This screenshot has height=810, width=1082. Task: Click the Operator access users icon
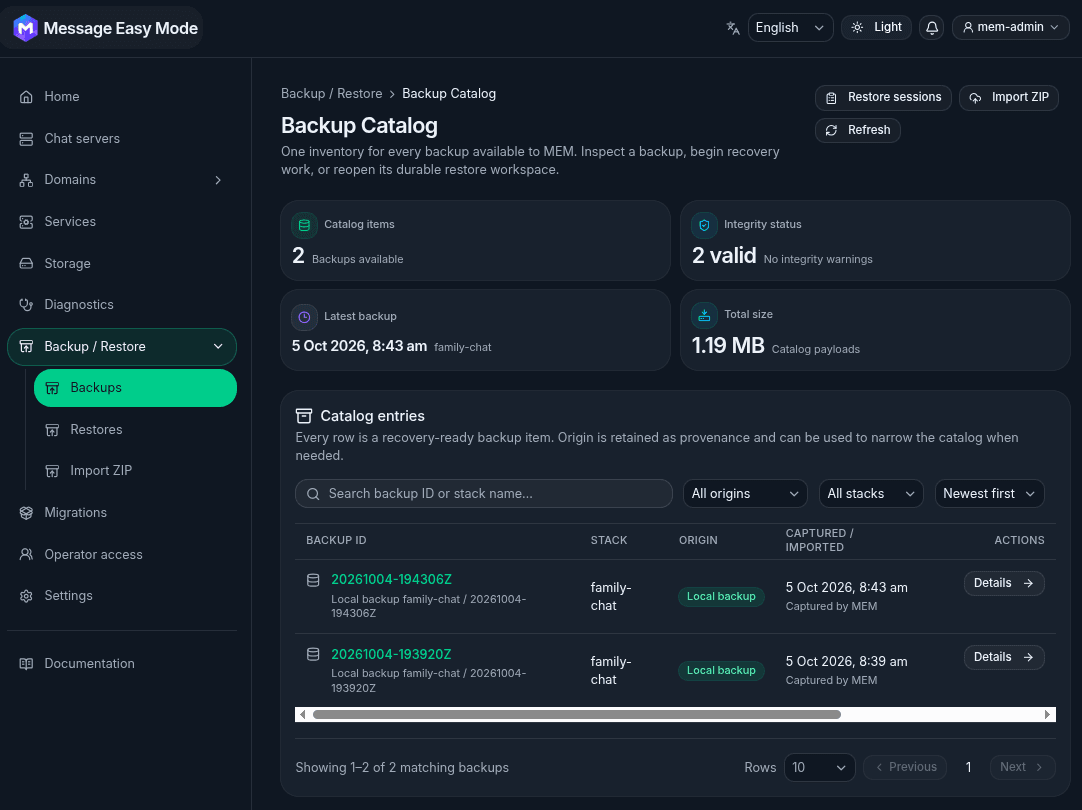[26, 554]
